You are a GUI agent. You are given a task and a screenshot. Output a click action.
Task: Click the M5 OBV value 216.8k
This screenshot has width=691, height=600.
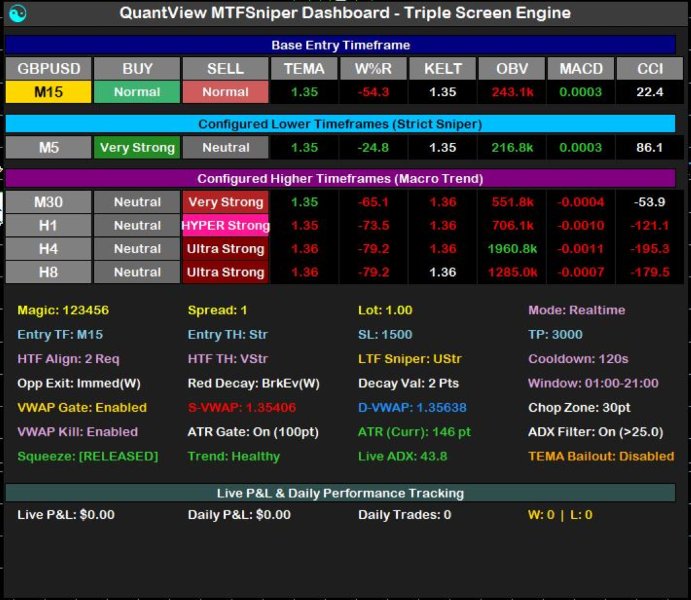tap(512, 148)
